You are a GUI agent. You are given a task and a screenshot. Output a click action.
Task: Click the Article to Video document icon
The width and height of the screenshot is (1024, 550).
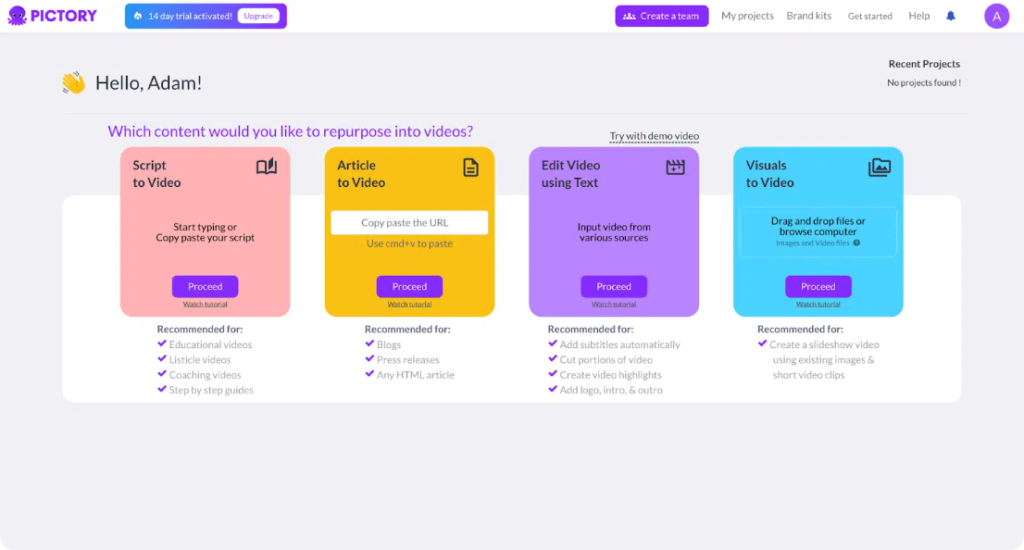471,167
